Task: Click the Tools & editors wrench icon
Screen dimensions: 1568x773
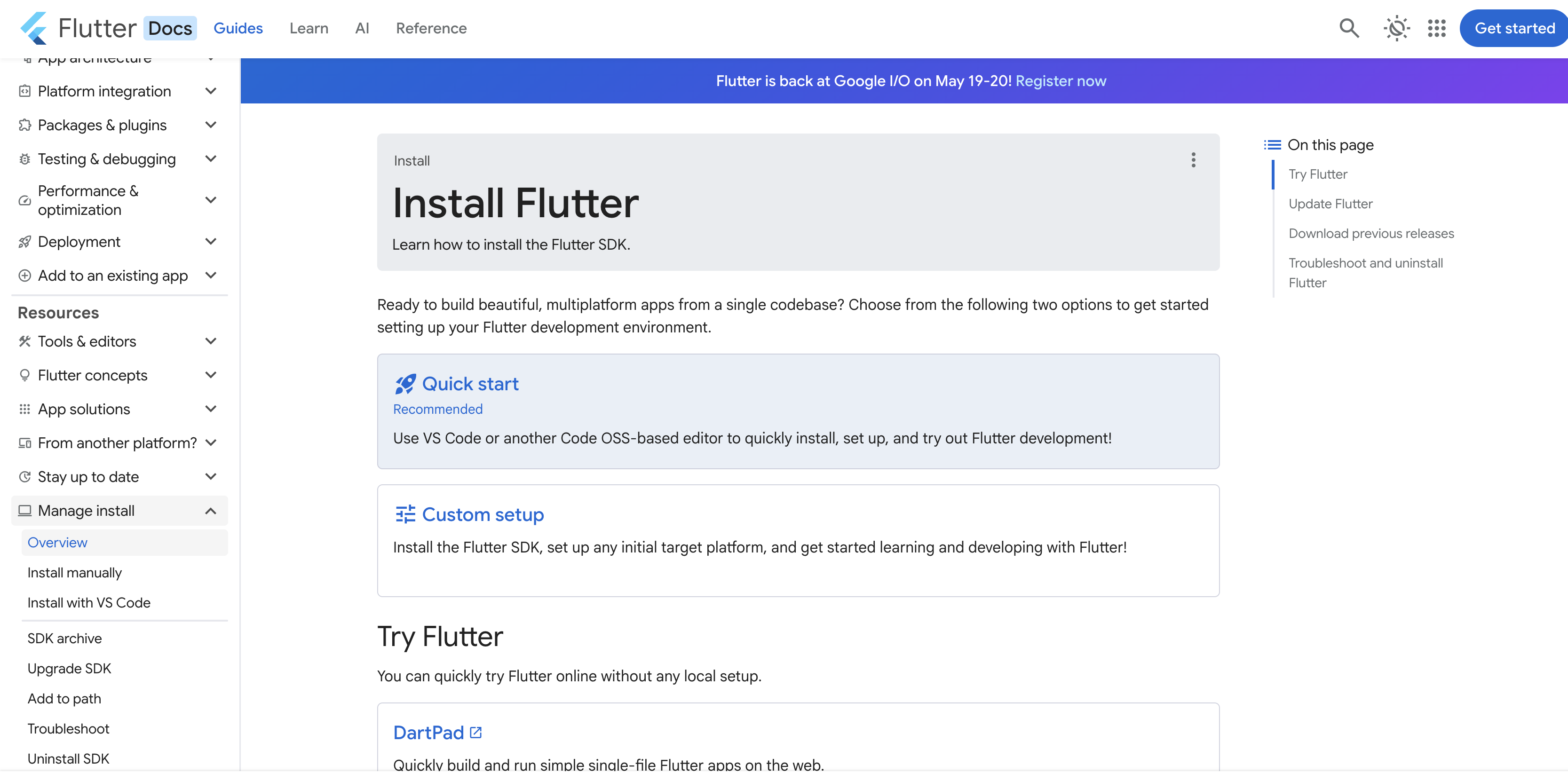Action: point(24,341)
